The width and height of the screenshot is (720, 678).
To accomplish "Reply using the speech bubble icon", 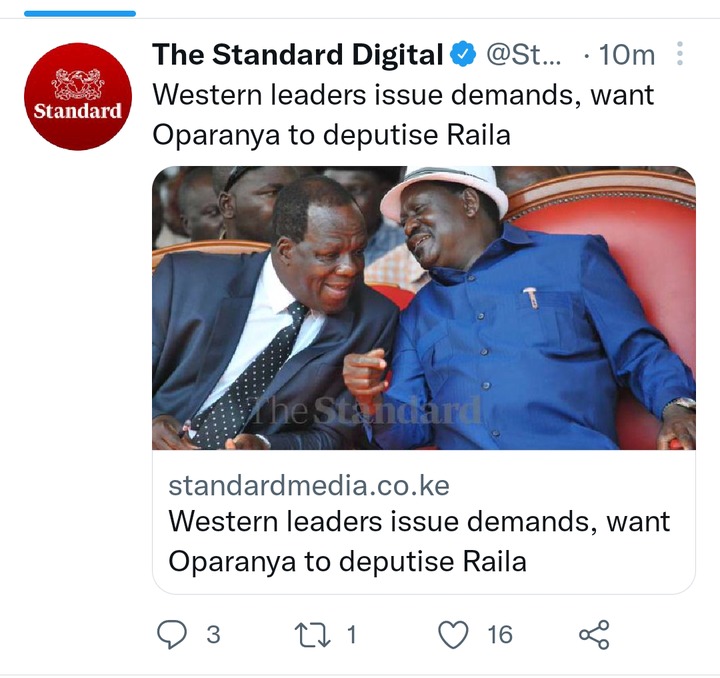I will point(172,634).
